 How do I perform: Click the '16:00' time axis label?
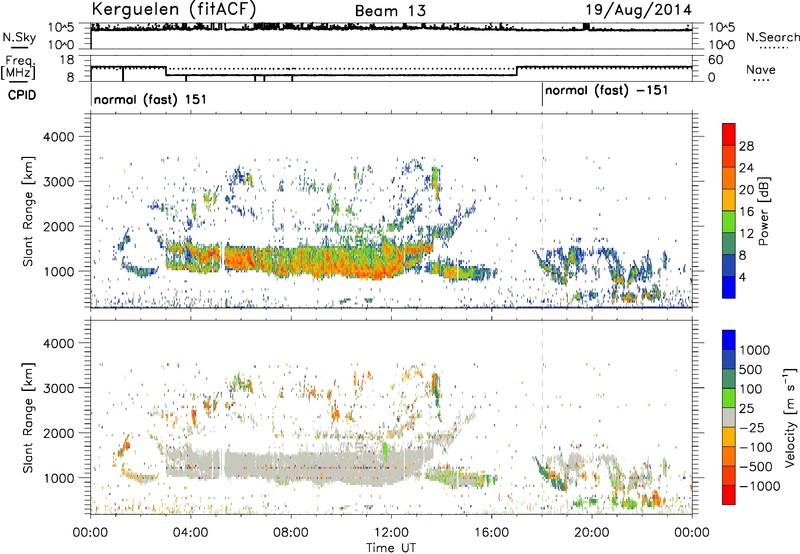[491, 533]
